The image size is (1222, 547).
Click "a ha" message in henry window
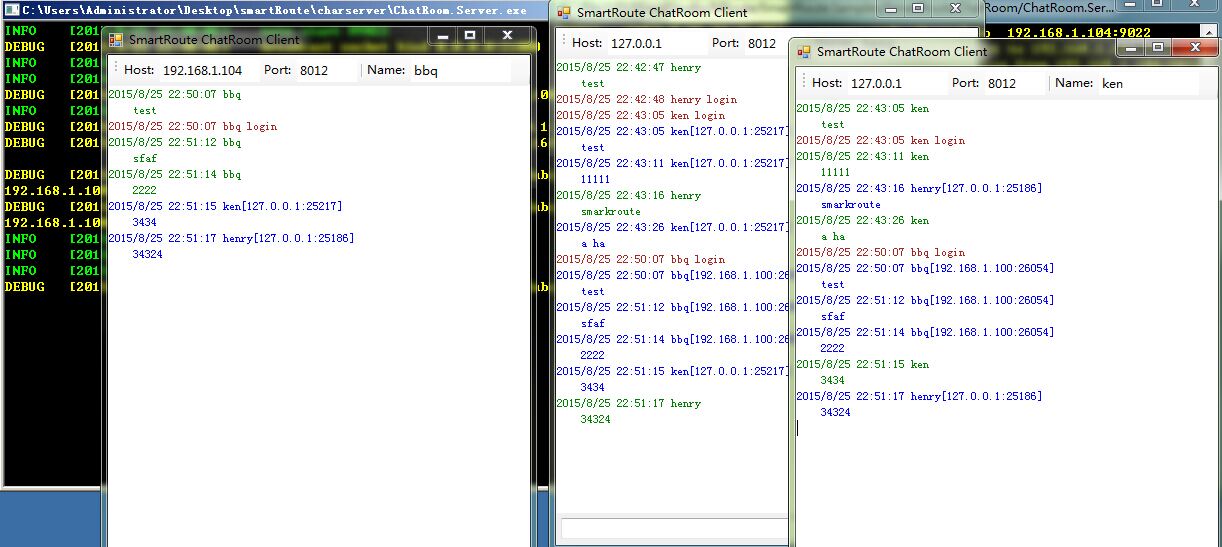pos(592,244)
